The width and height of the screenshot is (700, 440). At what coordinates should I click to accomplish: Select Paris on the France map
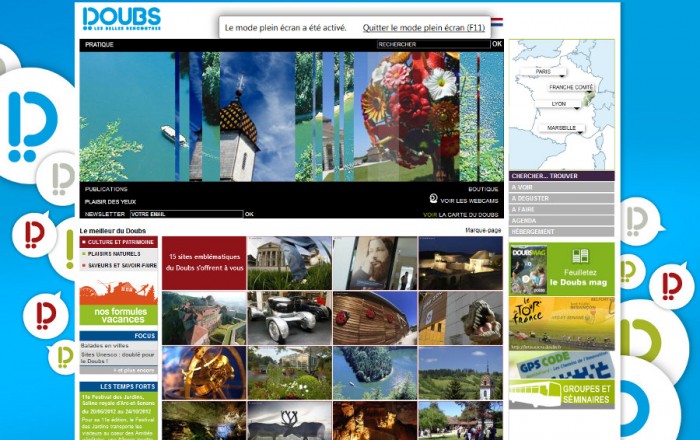pos(544,73)
